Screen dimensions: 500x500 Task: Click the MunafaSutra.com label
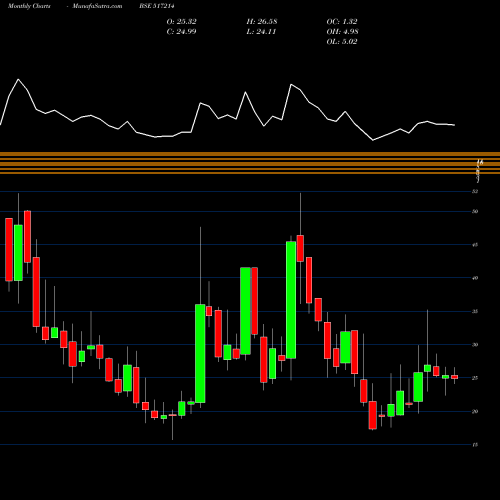click(x=97, y=6)
